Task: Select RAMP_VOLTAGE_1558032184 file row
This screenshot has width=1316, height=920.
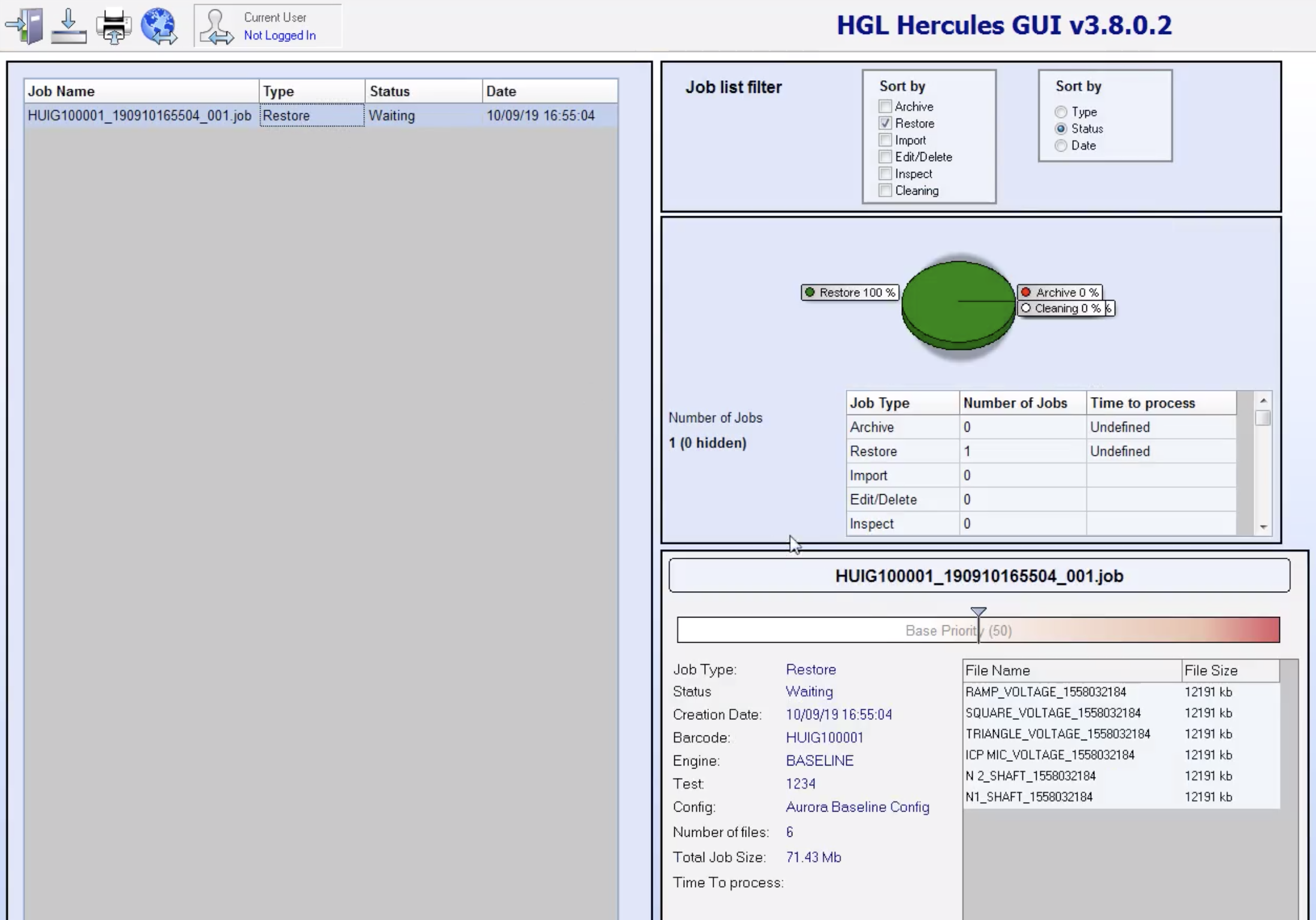Action: click(1046, 692)
